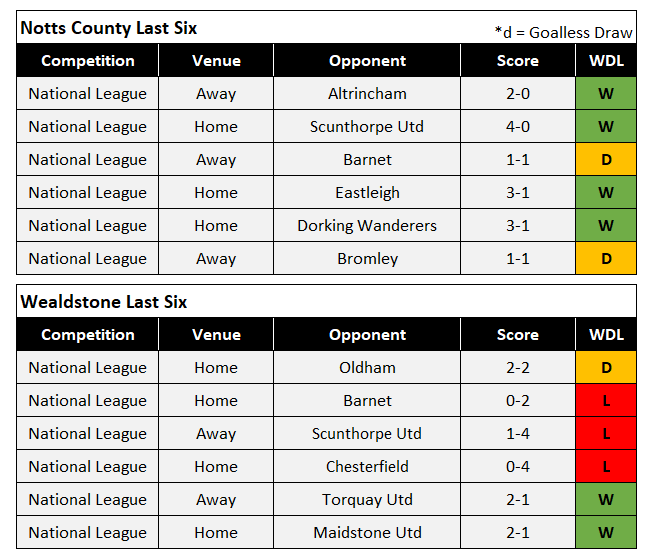
Task: Click green W swatch in Altrincham row
Action: (606, 94)
